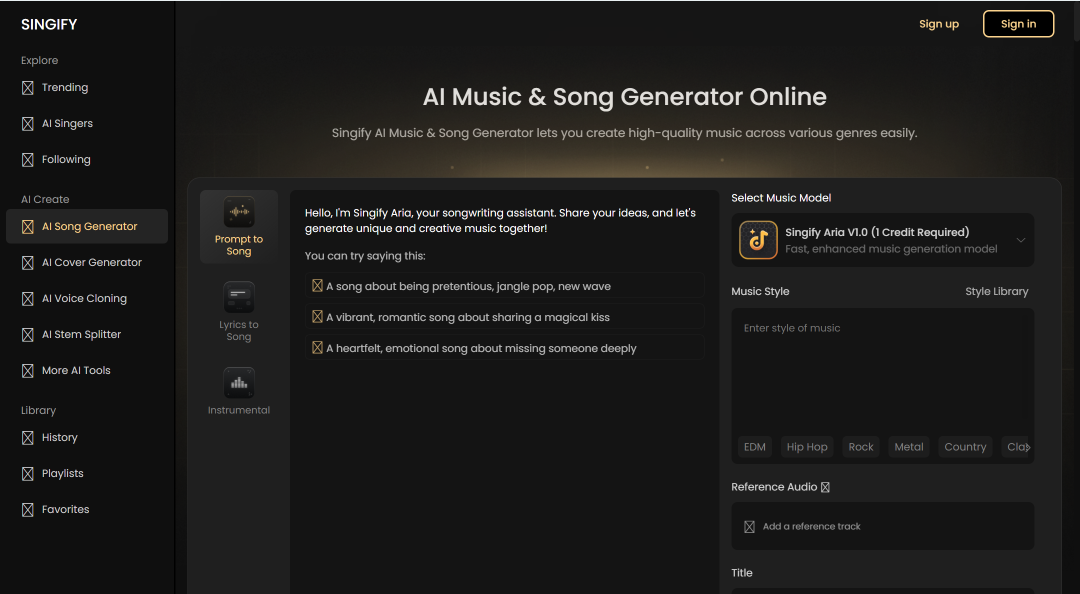Click icon beside jangle pop suggestion

318,286
